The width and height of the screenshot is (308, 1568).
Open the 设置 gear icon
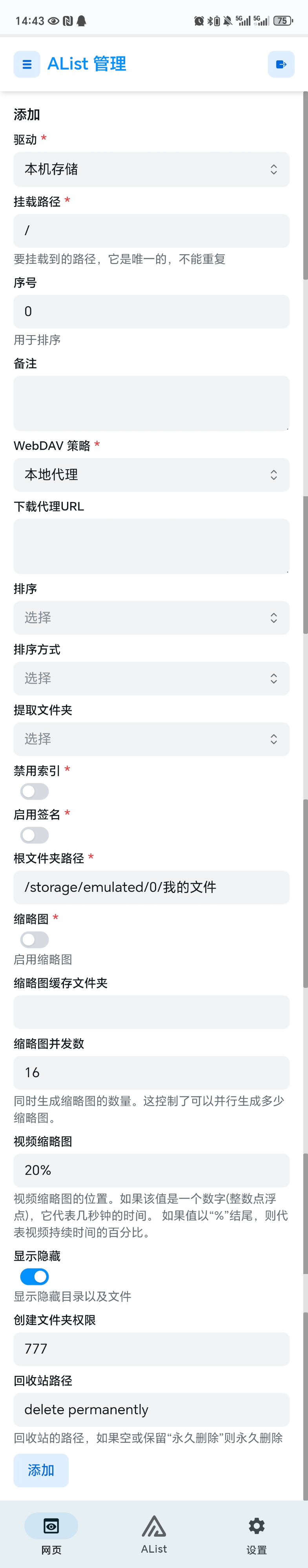click(x=256, y=1525)
